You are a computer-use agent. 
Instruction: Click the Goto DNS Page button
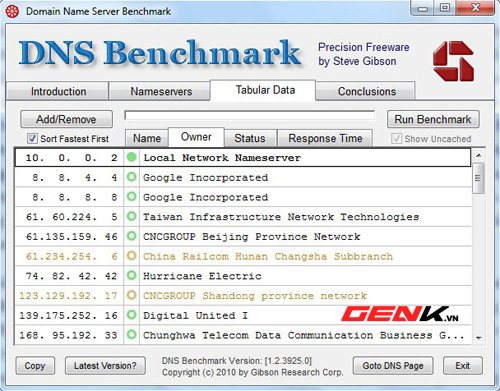[x=393, y=366]
